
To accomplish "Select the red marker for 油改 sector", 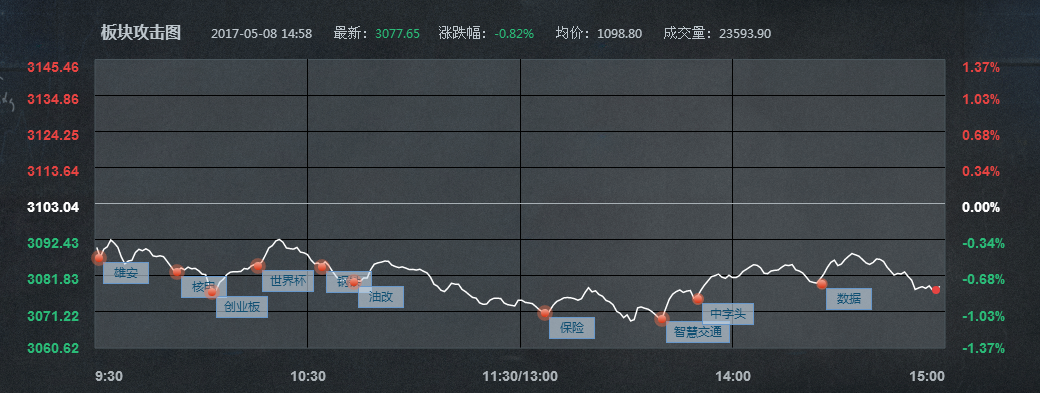I will click(x=354, y=282).
